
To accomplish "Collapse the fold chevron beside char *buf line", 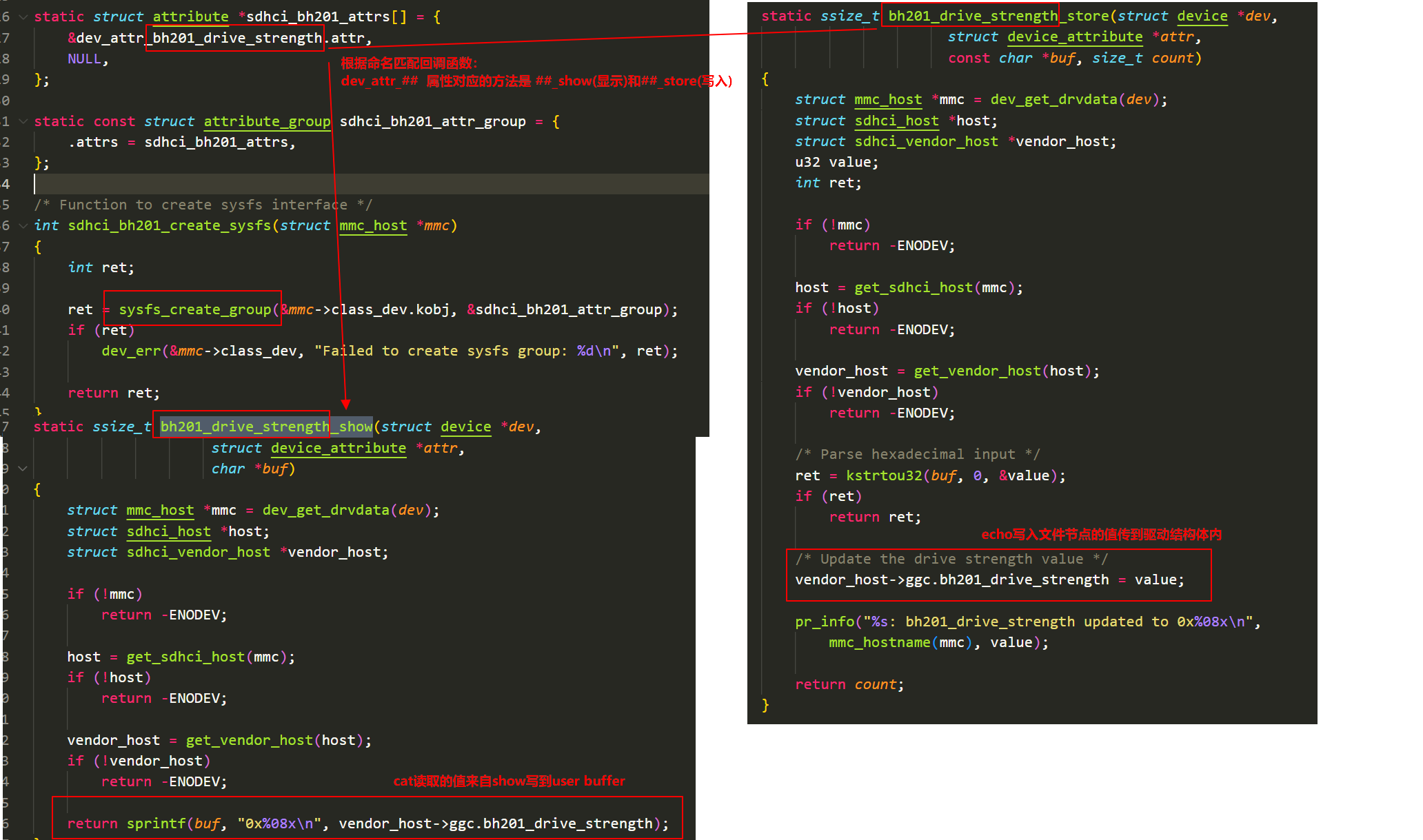I will 23,469.
